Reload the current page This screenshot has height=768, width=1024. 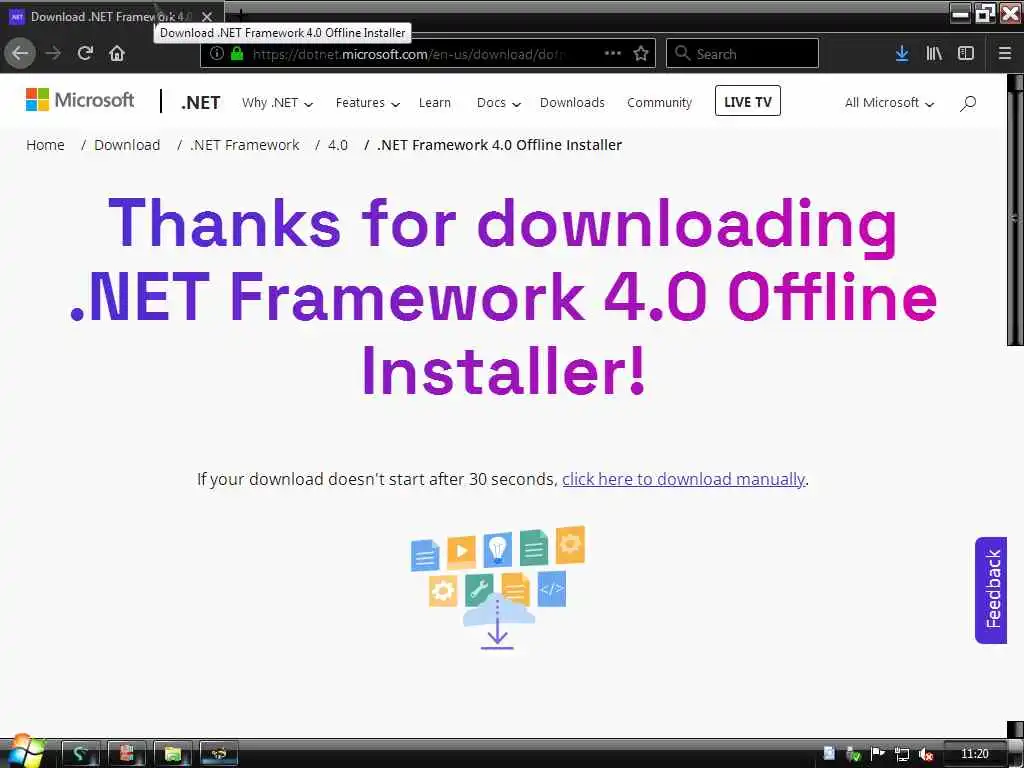(x=86, y=53)
